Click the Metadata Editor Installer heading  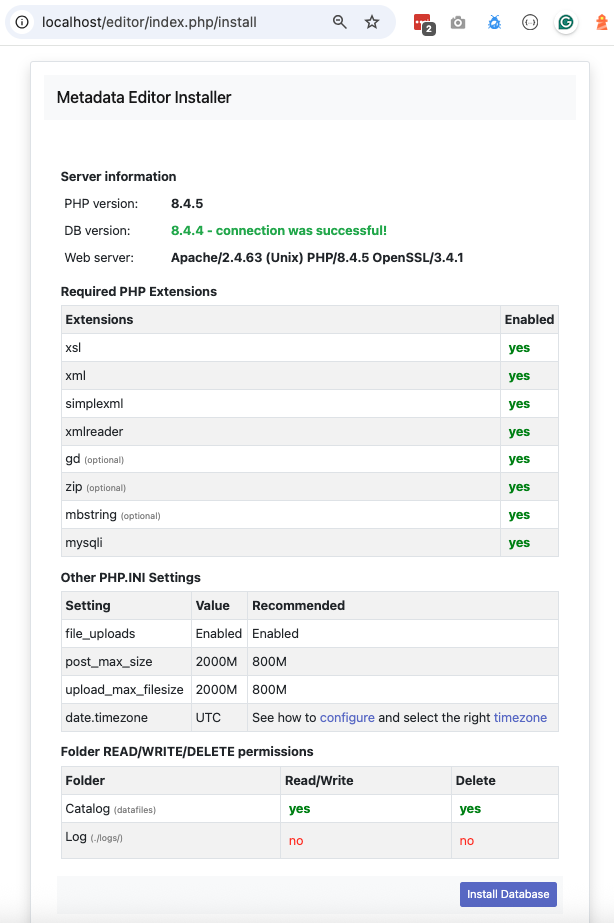(x=144, y=98)
